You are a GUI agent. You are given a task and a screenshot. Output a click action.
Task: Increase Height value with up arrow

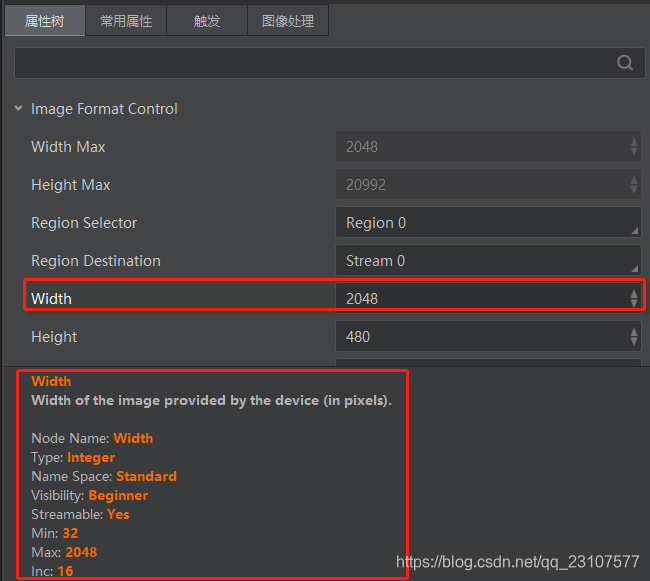[x=634, y=332]
